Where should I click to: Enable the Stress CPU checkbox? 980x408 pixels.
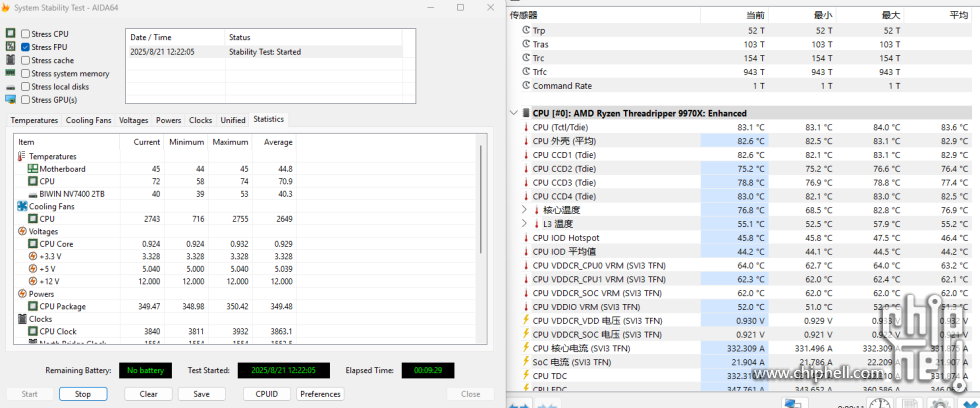pyautogui.click(x=26, y=34)
